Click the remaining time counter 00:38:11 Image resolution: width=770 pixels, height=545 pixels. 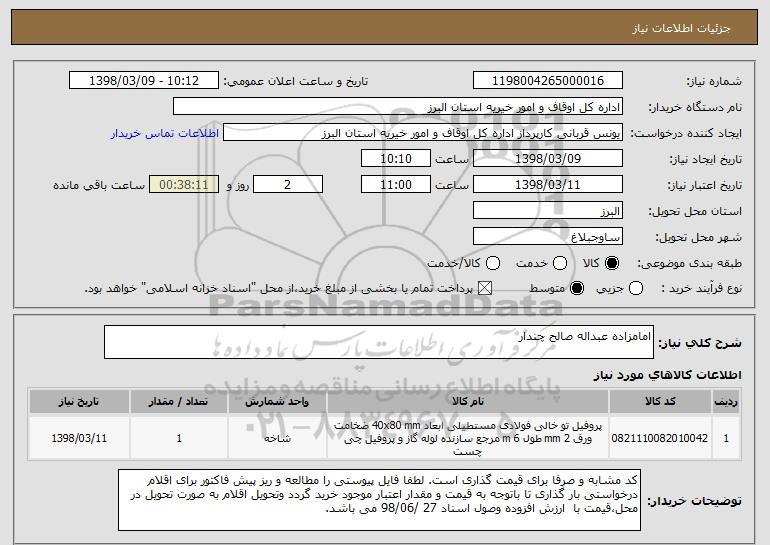point(184,185)
